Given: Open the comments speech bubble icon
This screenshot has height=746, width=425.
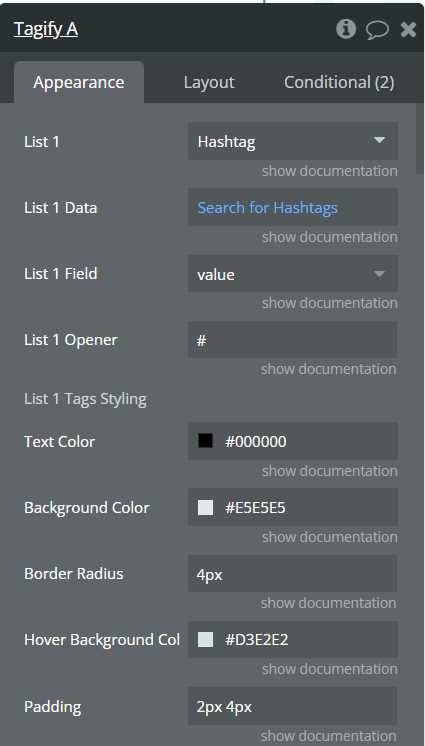Looking at the screenshot, I should 377,30.
